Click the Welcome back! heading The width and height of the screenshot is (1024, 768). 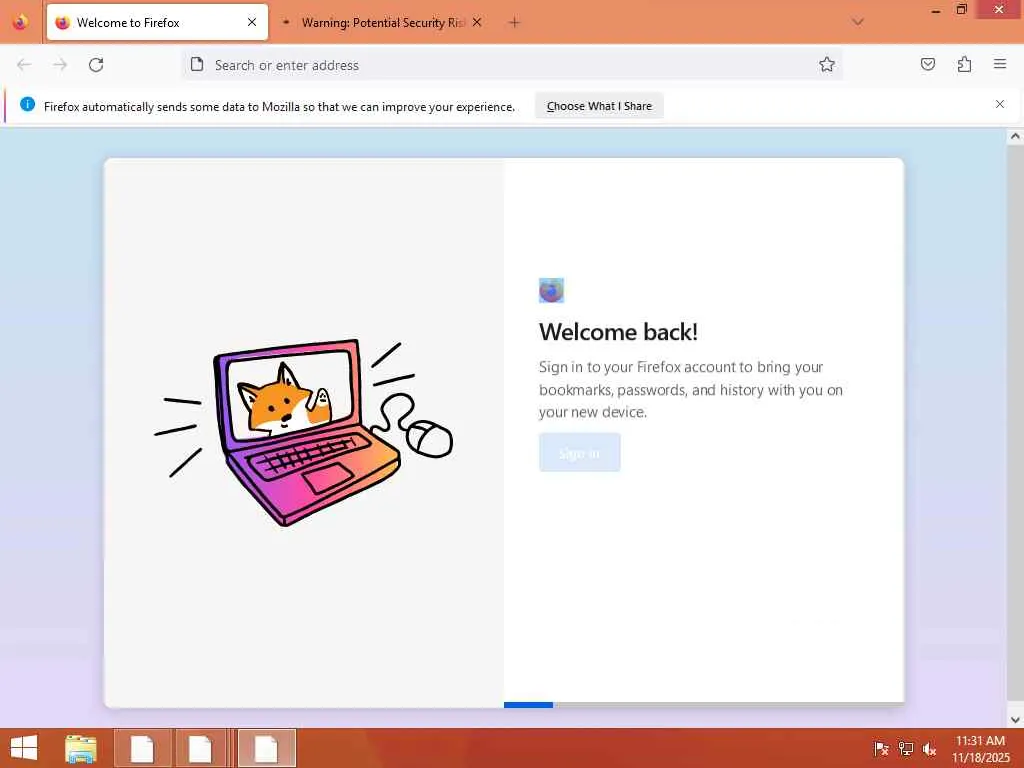click(x=618, y=332)
